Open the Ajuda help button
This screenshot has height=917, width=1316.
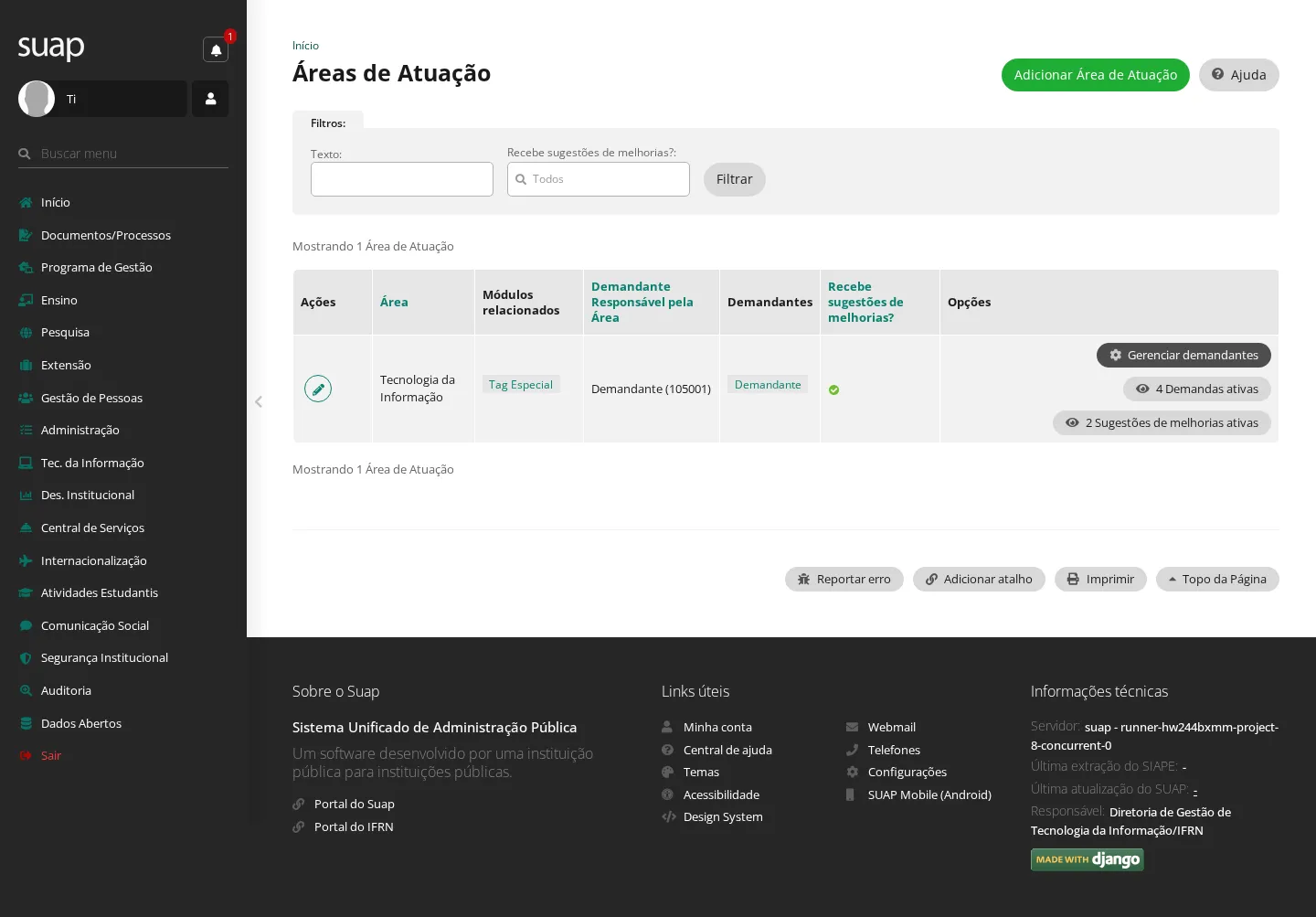[x=1239, y=75]
